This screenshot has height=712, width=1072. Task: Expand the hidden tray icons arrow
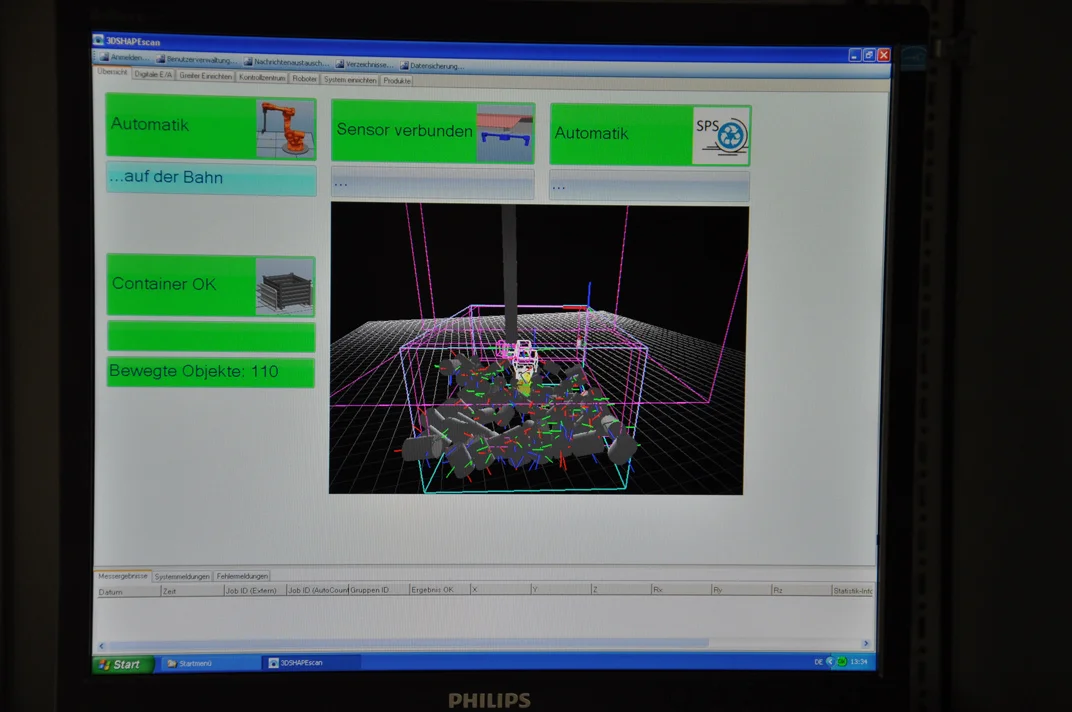click(830, 661)
